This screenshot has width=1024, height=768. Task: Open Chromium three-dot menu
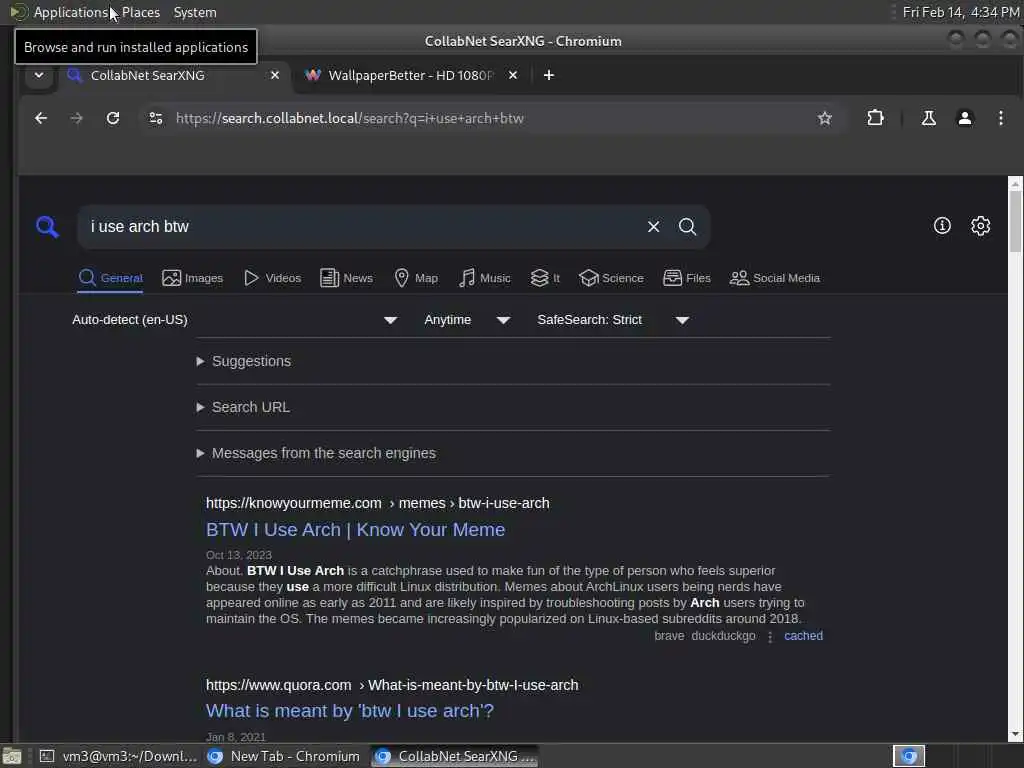[1000, 118]
